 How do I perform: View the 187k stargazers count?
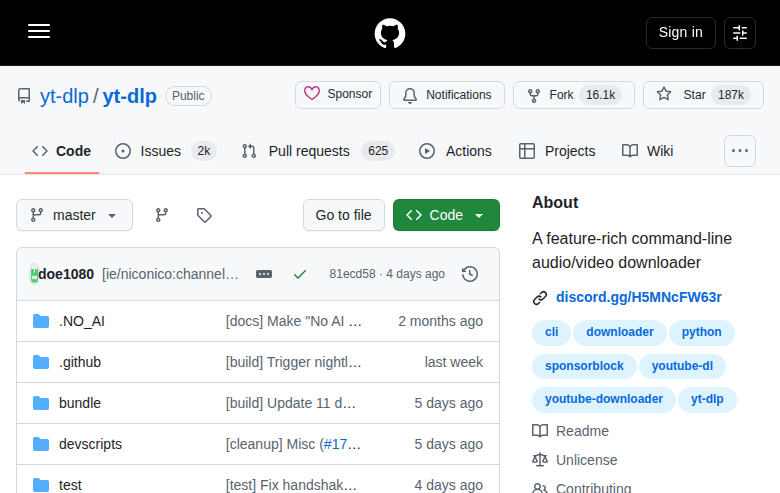(731, 95)
